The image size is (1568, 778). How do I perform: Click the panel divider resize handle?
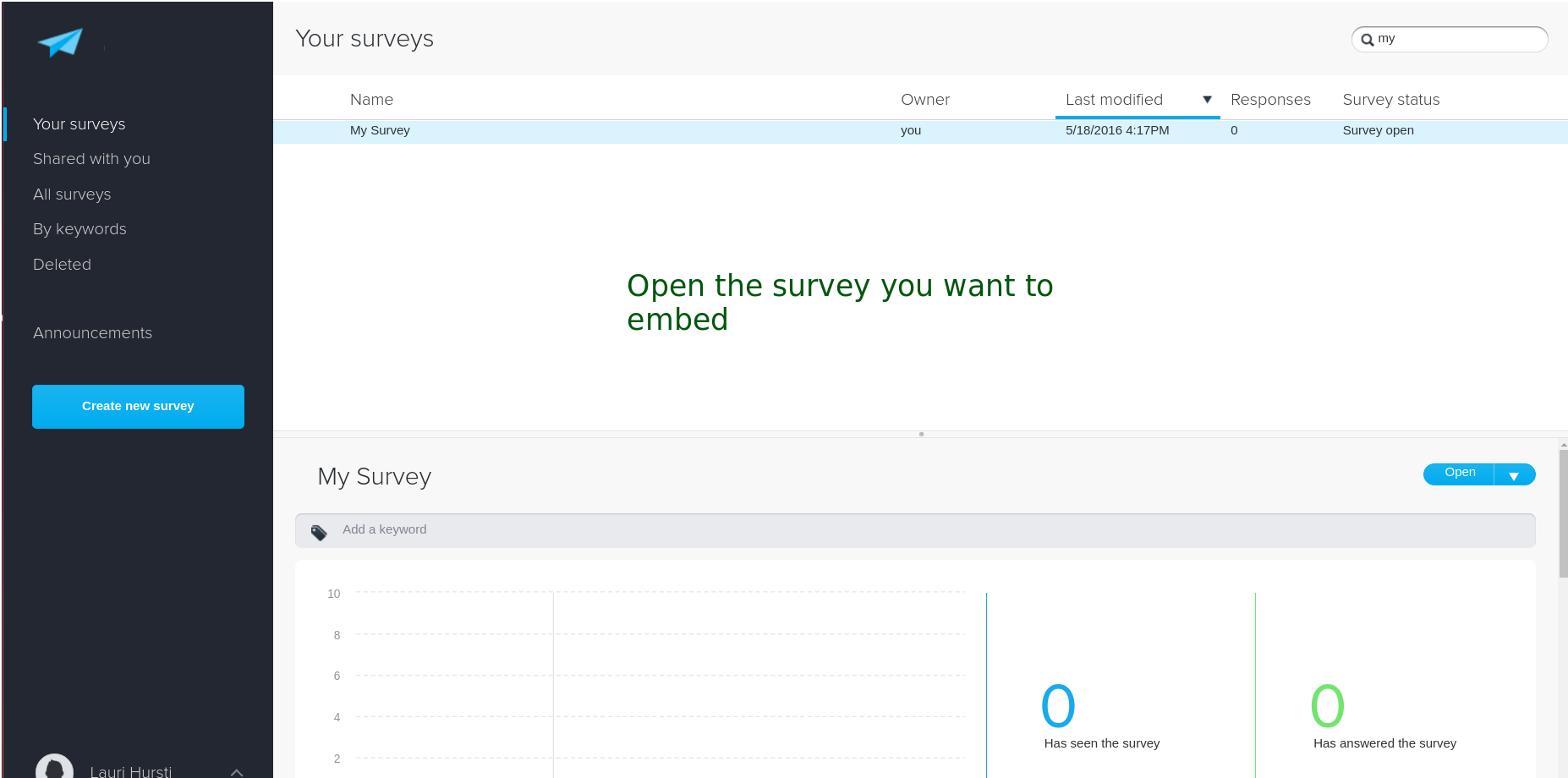pos(921,434)
